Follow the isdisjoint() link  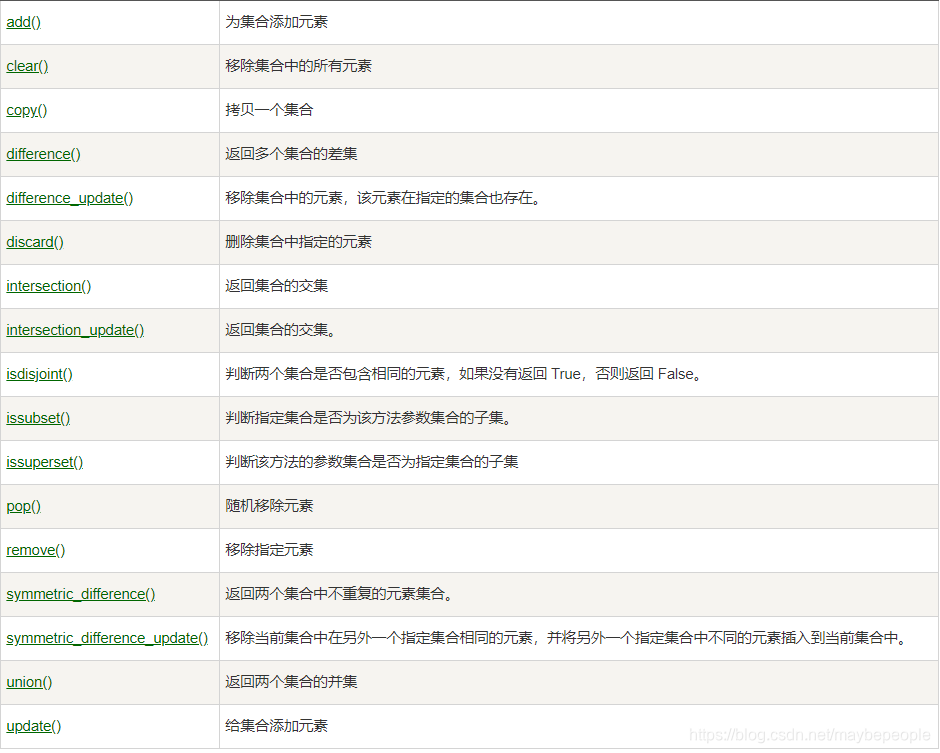click(x=39, y=374)
